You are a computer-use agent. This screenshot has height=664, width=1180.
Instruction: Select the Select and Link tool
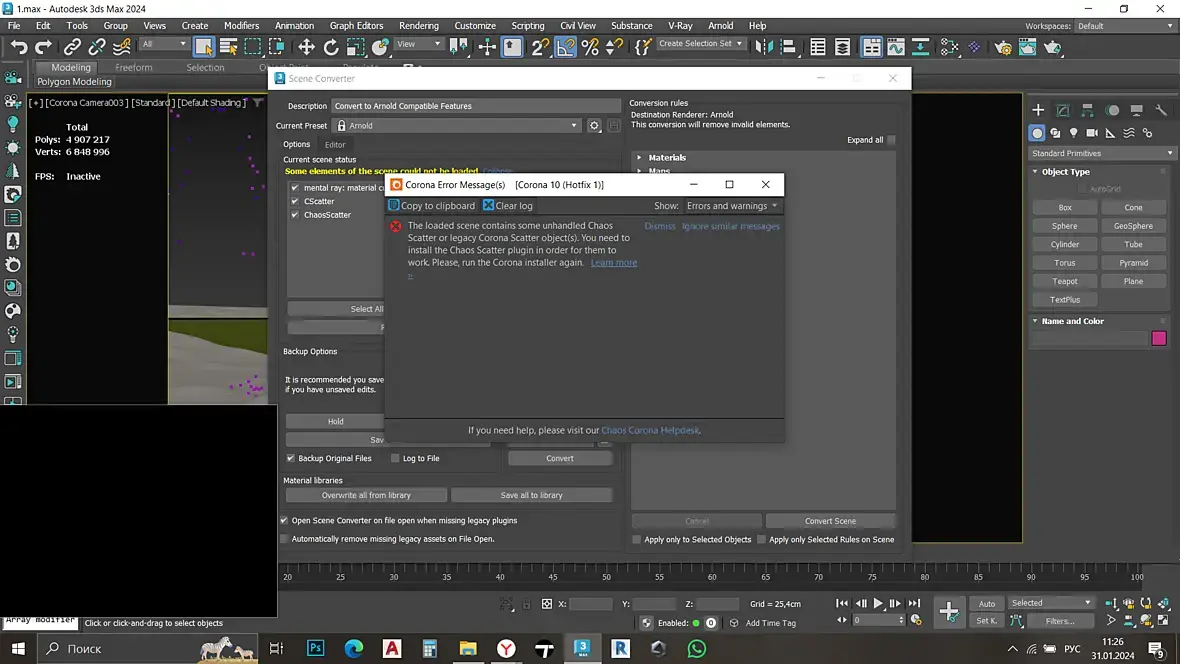tap(71, 47)
